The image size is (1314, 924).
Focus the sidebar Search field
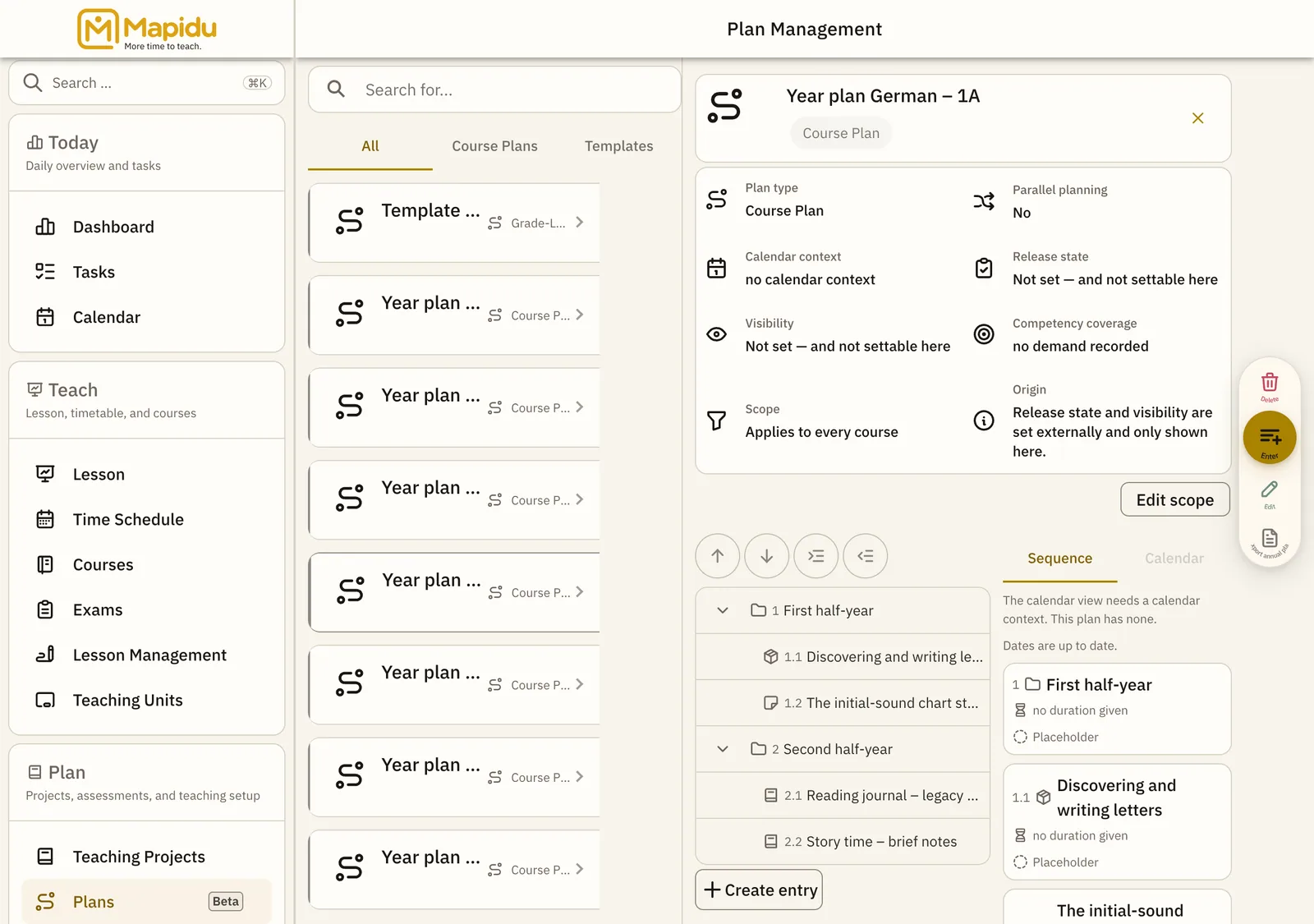[147, 83]
